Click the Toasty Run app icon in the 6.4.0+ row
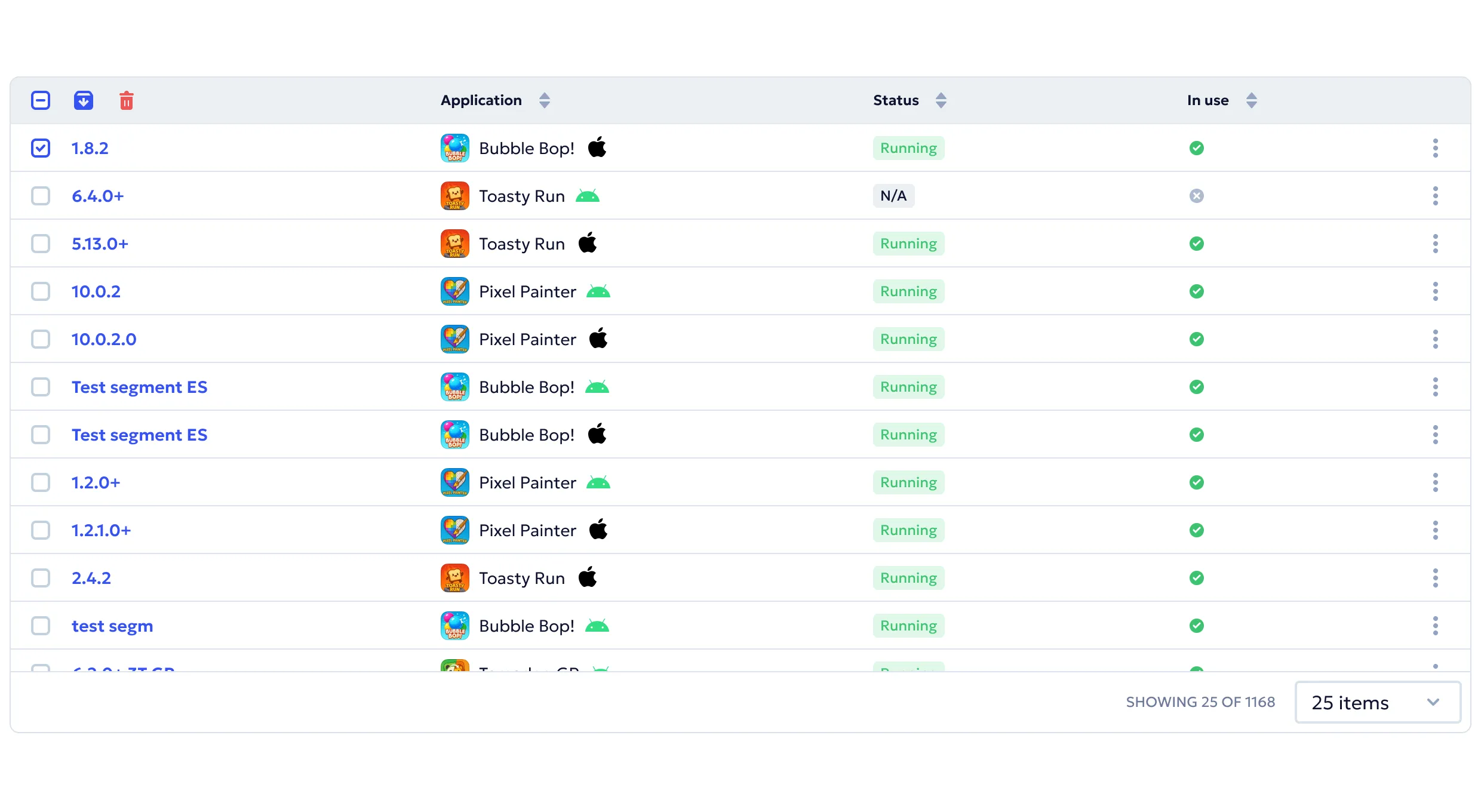 coord(454,196)
